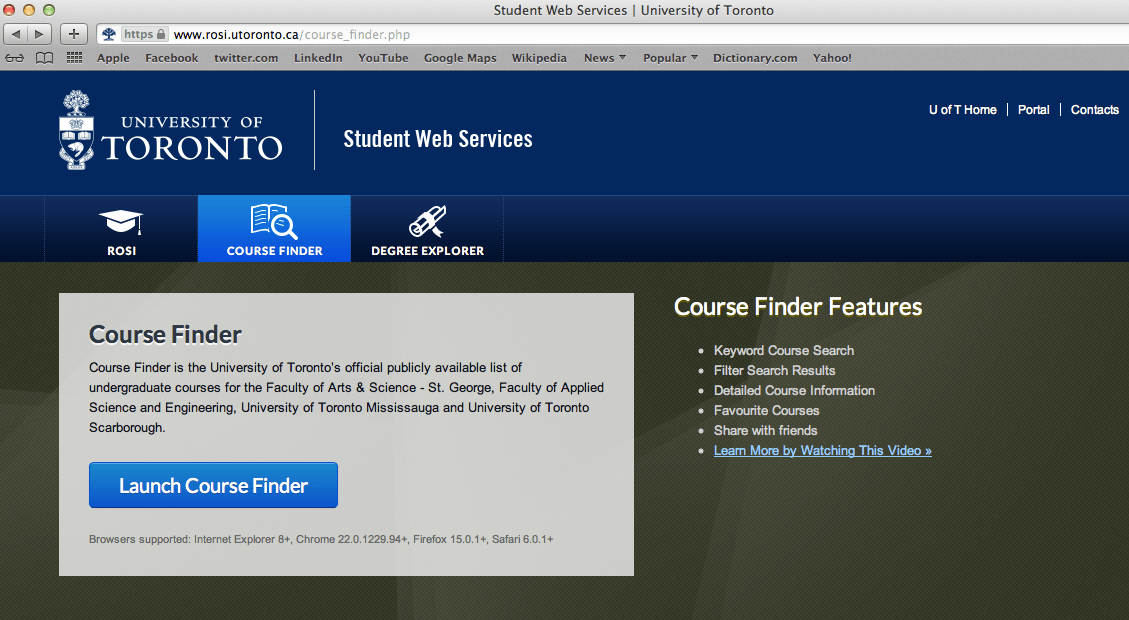The width and height of the screenshot is (1129, 620).
Task: Click the site favicon in address bar
Action: (x=109, y=34)
